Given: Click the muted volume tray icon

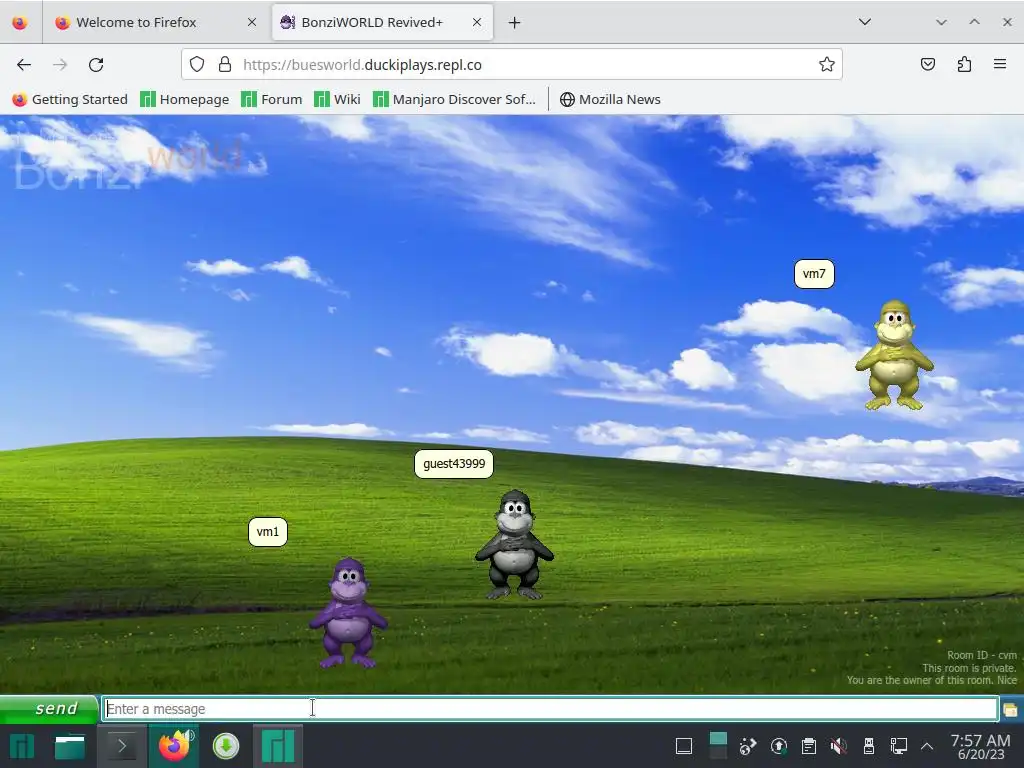Looking at the screenshot, I should 839,746.
